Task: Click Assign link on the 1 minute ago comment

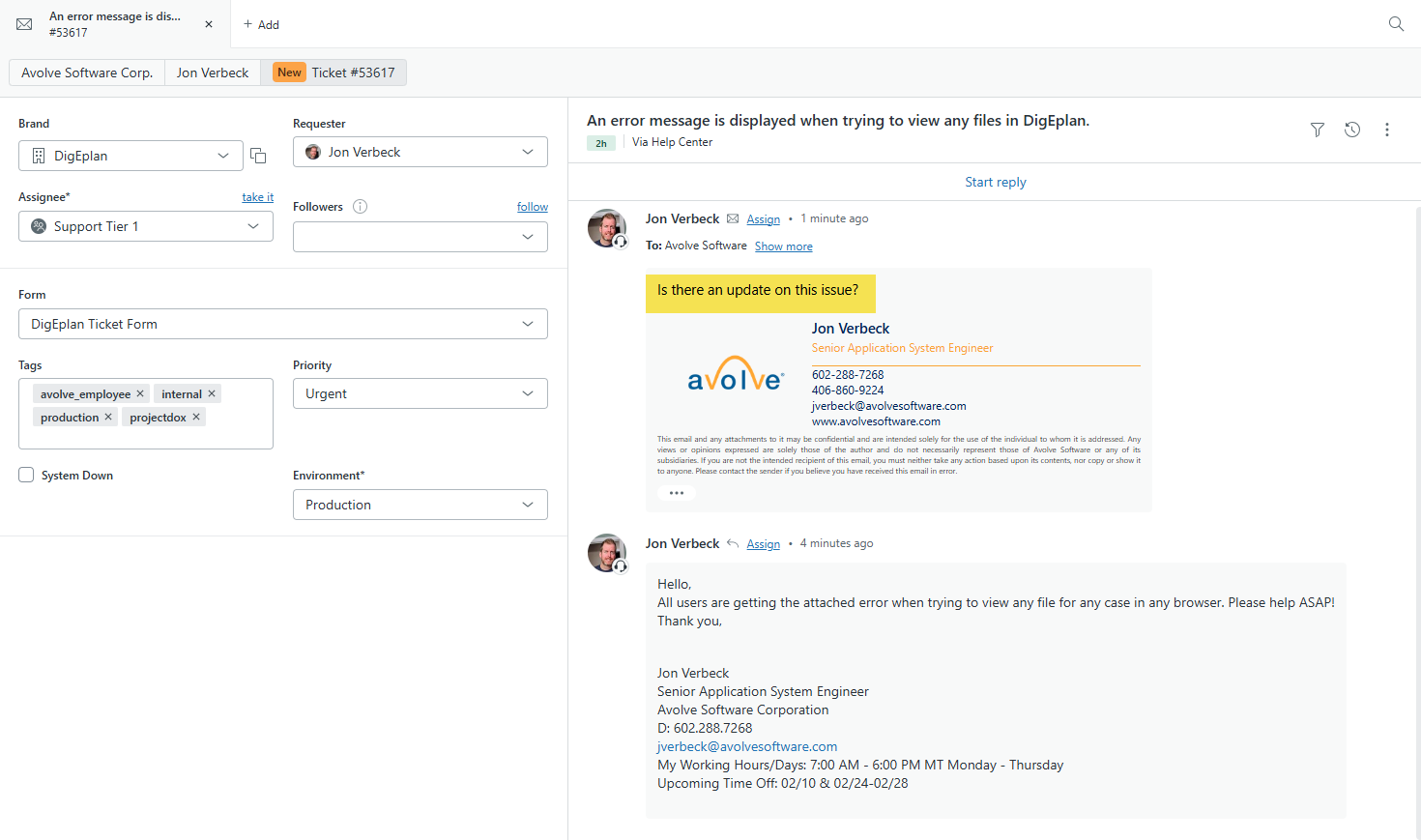Action: point(764,219)
